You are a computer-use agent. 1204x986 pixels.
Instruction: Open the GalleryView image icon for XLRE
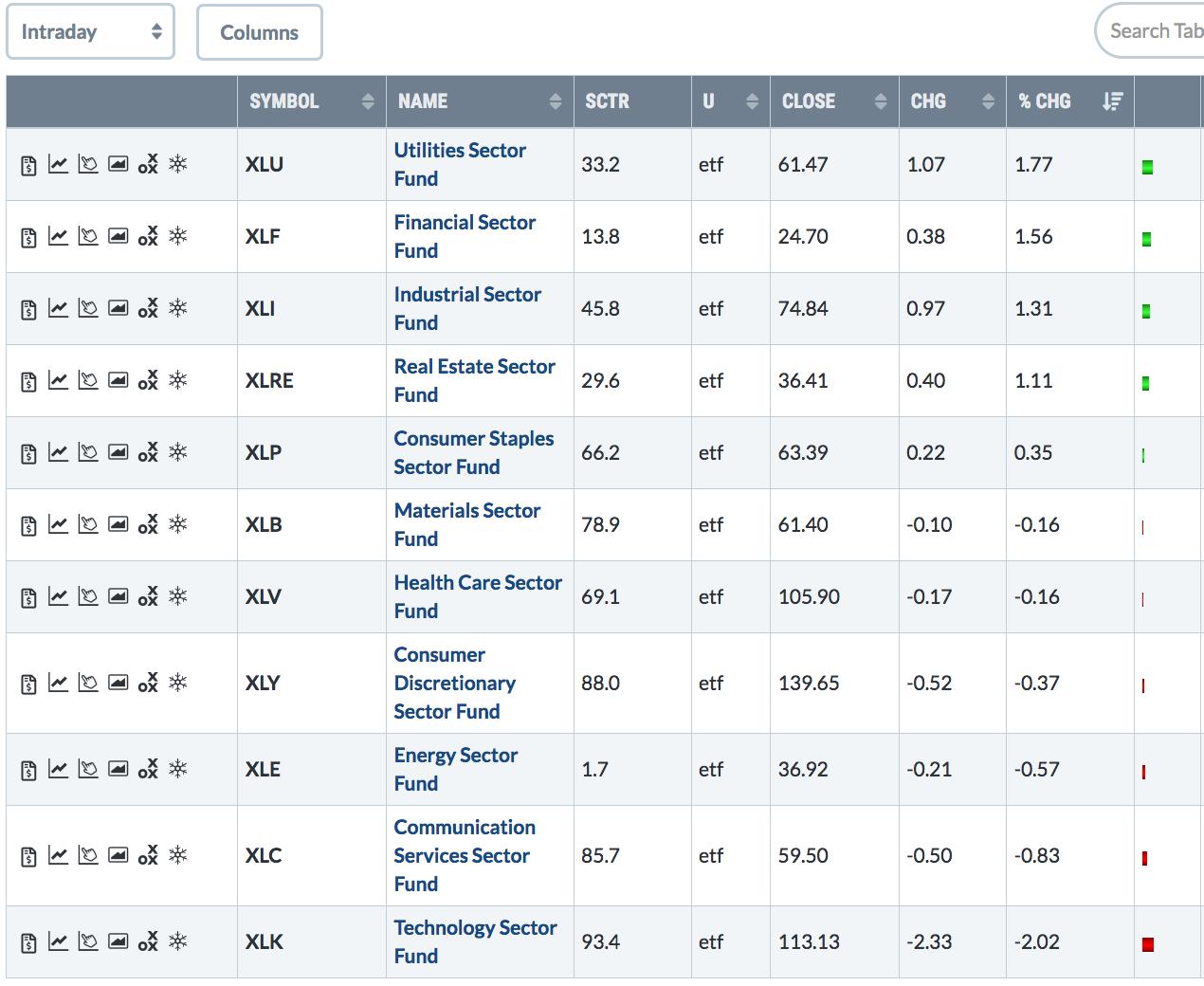point(118,380)
